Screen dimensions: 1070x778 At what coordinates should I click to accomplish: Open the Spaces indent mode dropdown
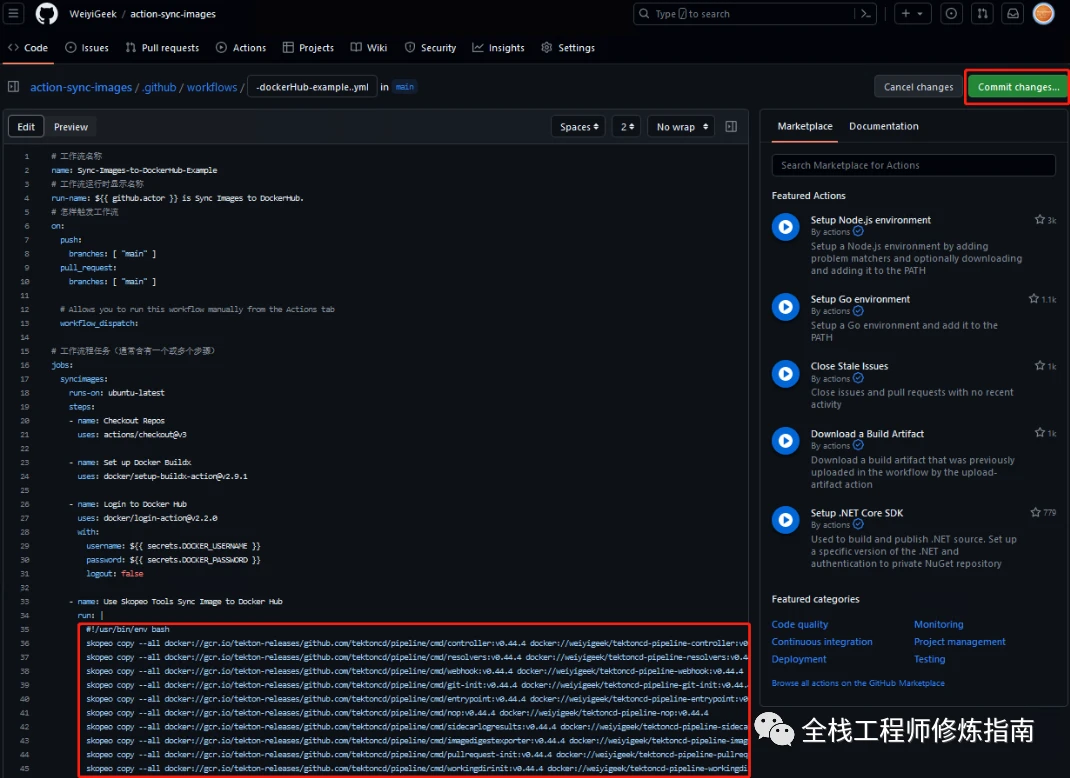579,126
